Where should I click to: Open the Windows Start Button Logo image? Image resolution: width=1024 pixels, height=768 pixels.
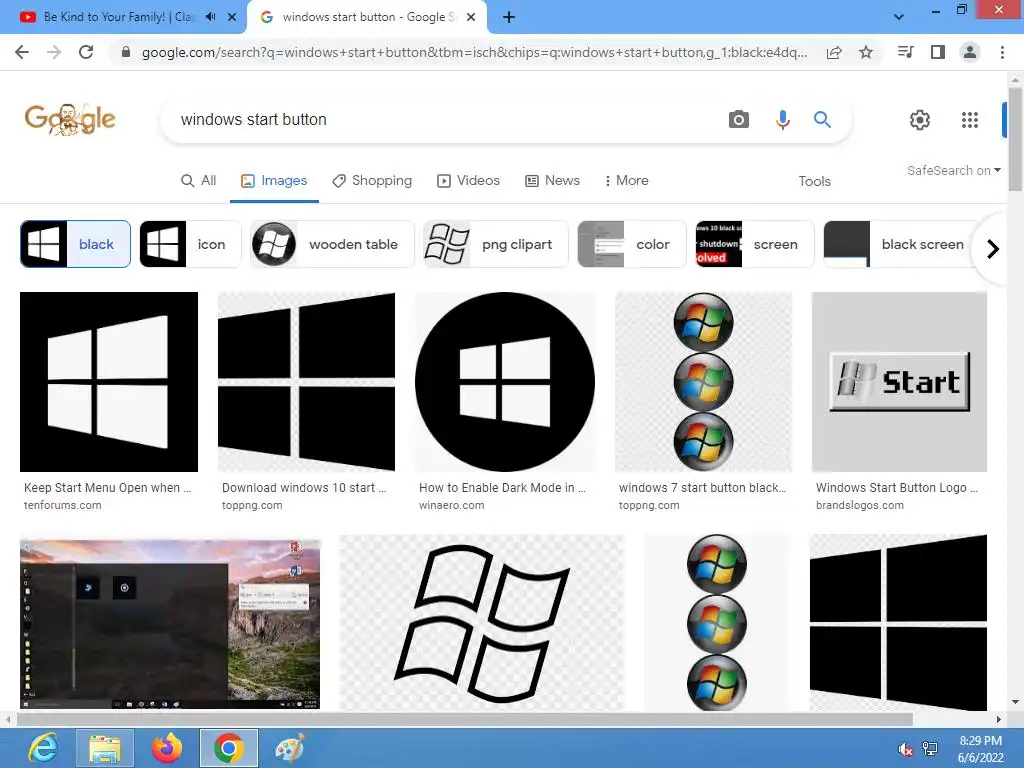899,382
